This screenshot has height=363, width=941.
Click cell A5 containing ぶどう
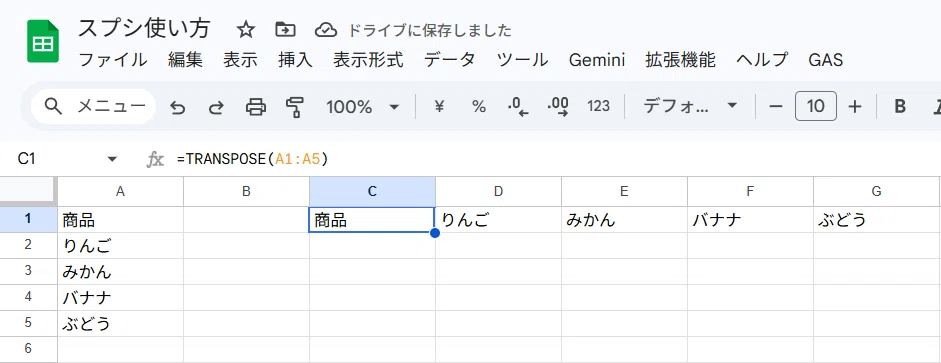click(x=121, y=323)
